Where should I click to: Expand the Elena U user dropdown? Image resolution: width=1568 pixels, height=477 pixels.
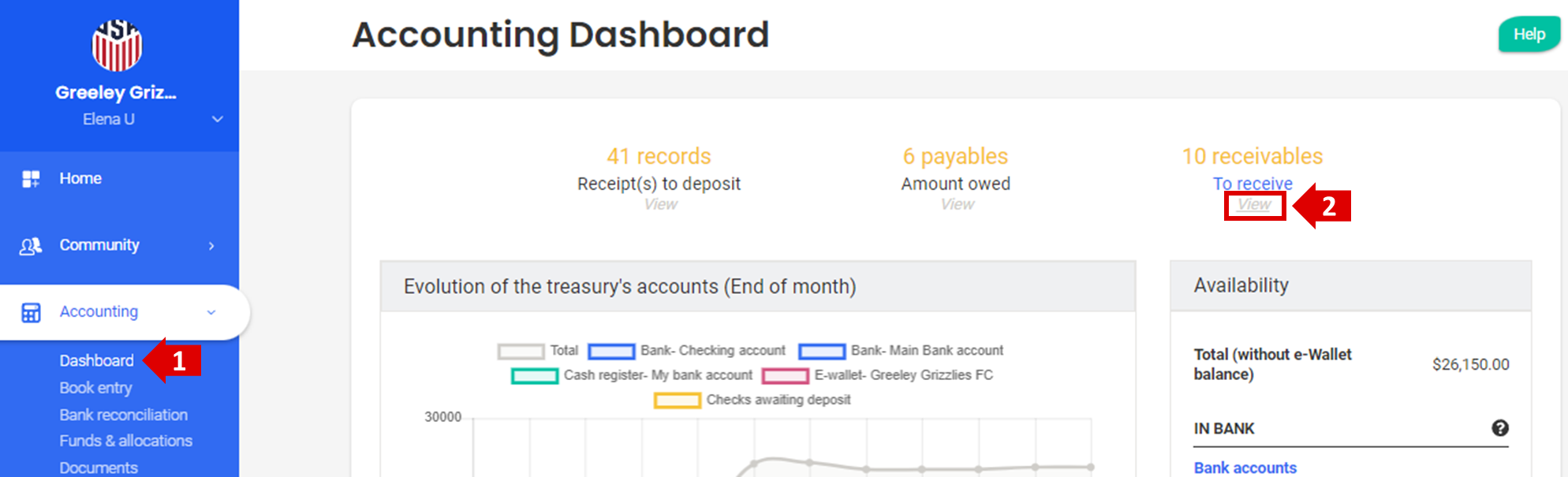pos(217,119)
